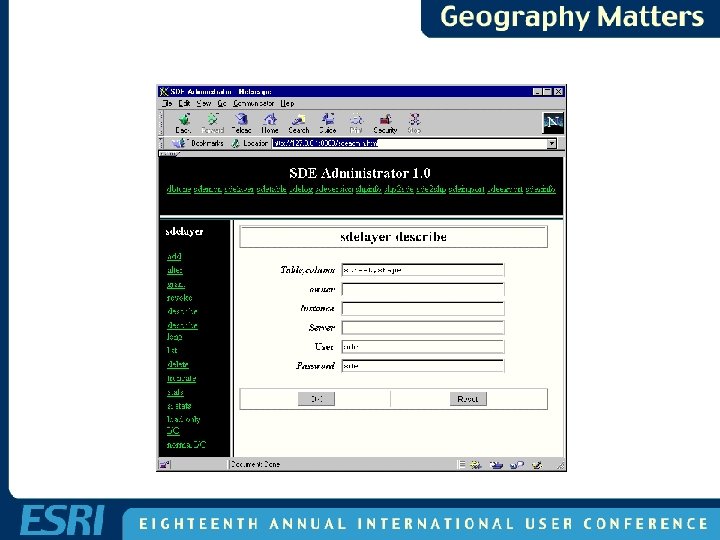Viewport: 720px width, 540px height.
Task: Focus the owner input field
Action: click(x=422, y=289)
